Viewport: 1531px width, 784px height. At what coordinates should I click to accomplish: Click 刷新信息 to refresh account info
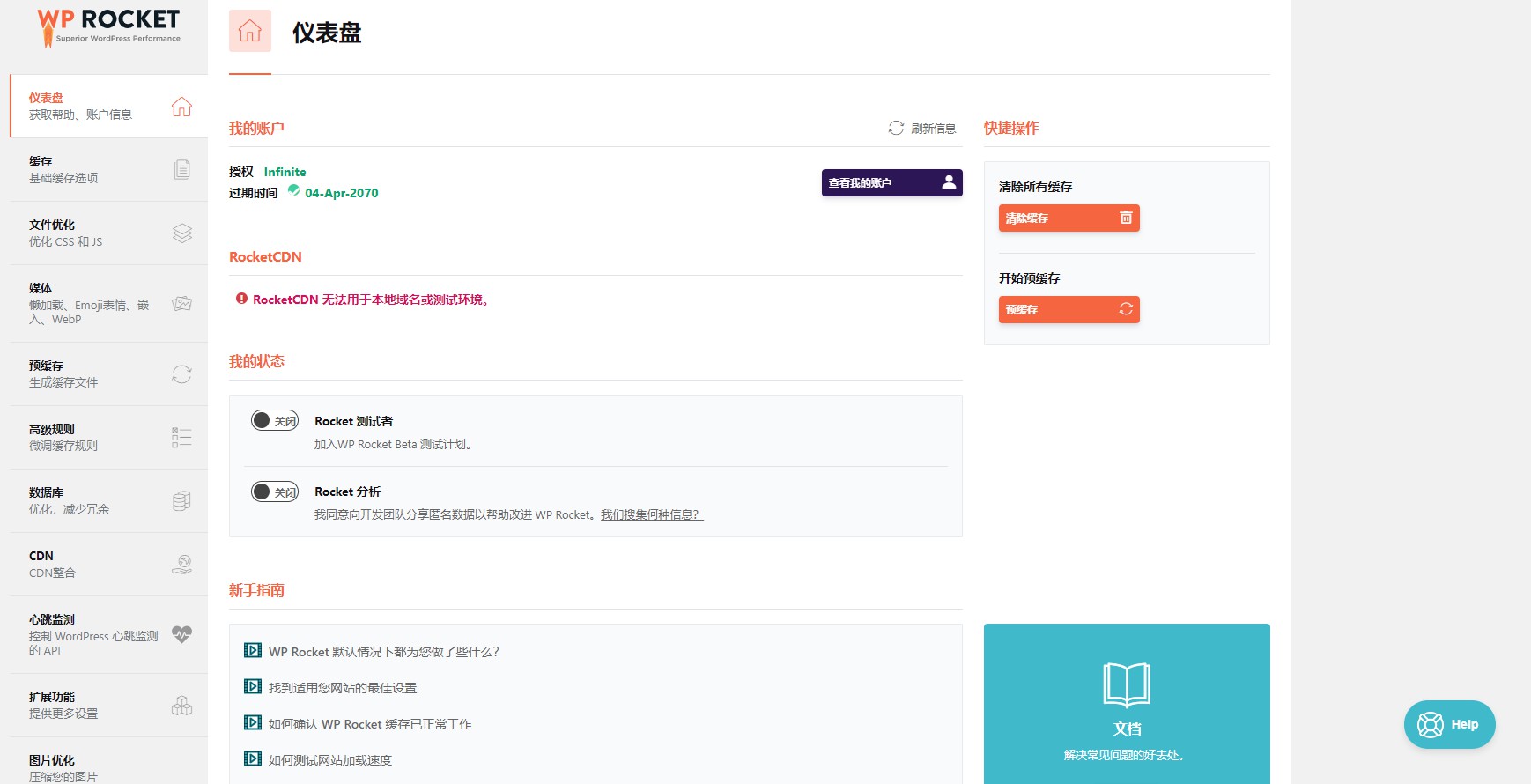click(x=922, y=129)
